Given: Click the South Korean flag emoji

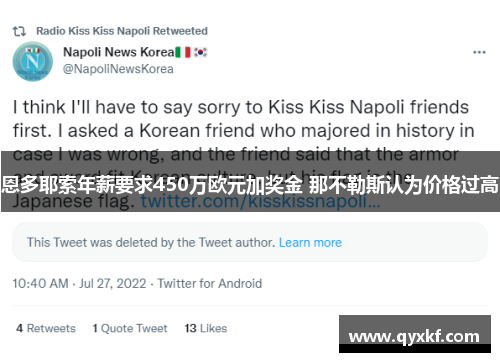Looking at the screenshot, I should (200, 52).
